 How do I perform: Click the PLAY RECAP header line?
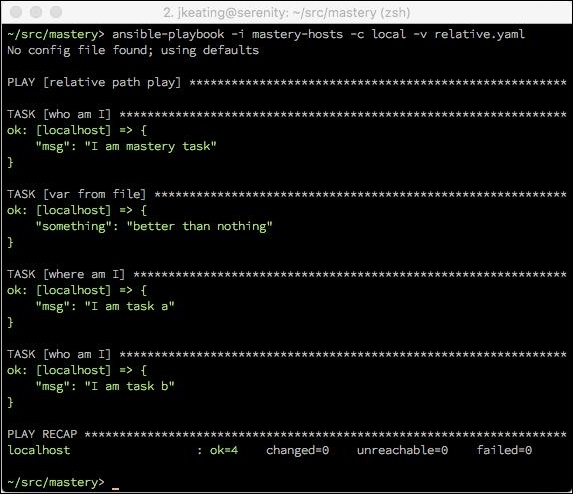tap(286, 434)
